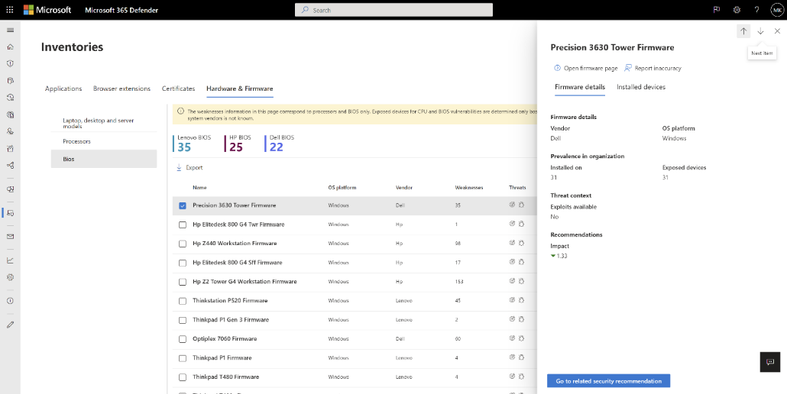Uncheck Precision 3630 Tower Firmware checkbox
The width and height of the screenshot is (787, 394).
[183, 206]
